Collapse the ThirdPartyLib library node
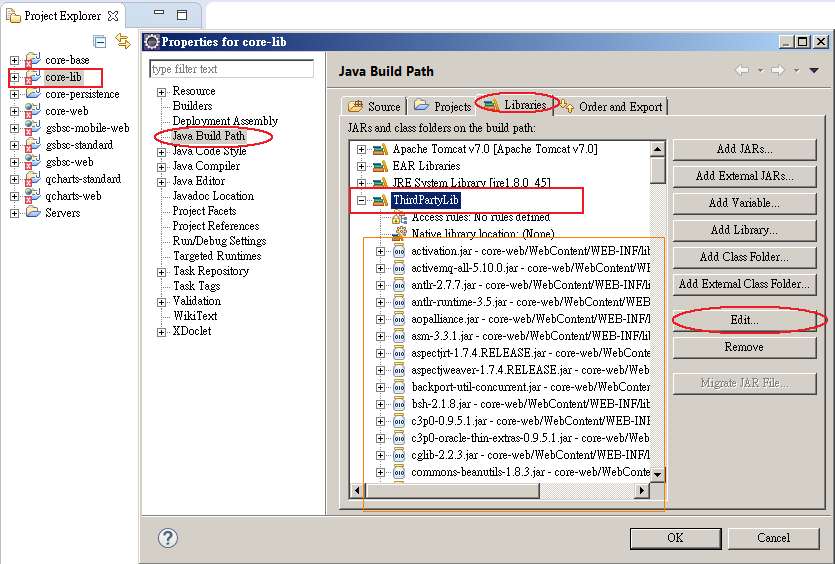This screenshot has height=564, width=835. [x=361, y=201]
